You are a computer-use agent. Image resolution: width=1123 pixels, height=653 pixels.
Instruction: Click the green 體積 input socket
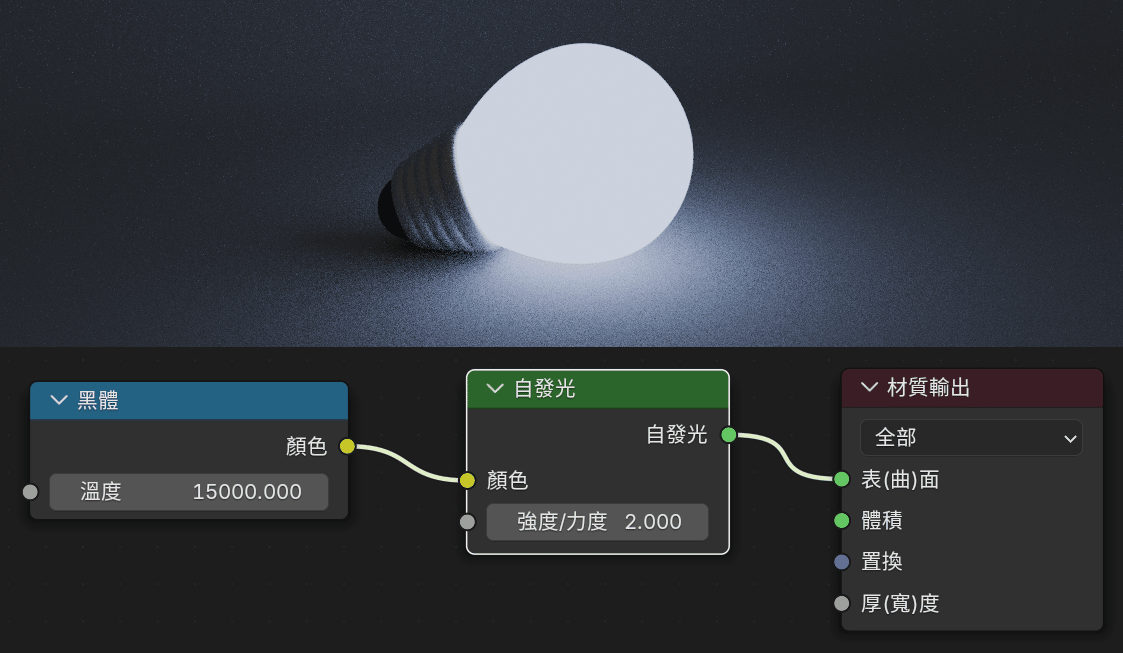(842, 521)
